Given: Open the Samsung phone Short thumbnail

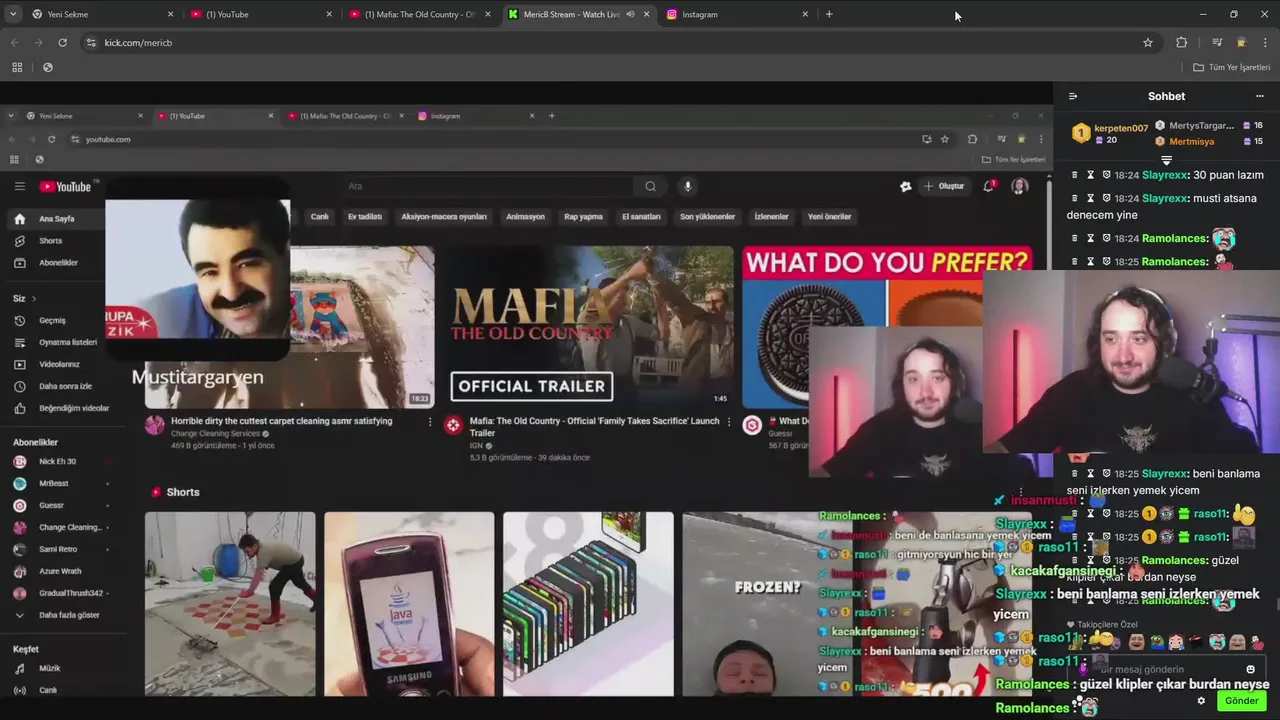Looking at the screenshot, I should (409, 604).
